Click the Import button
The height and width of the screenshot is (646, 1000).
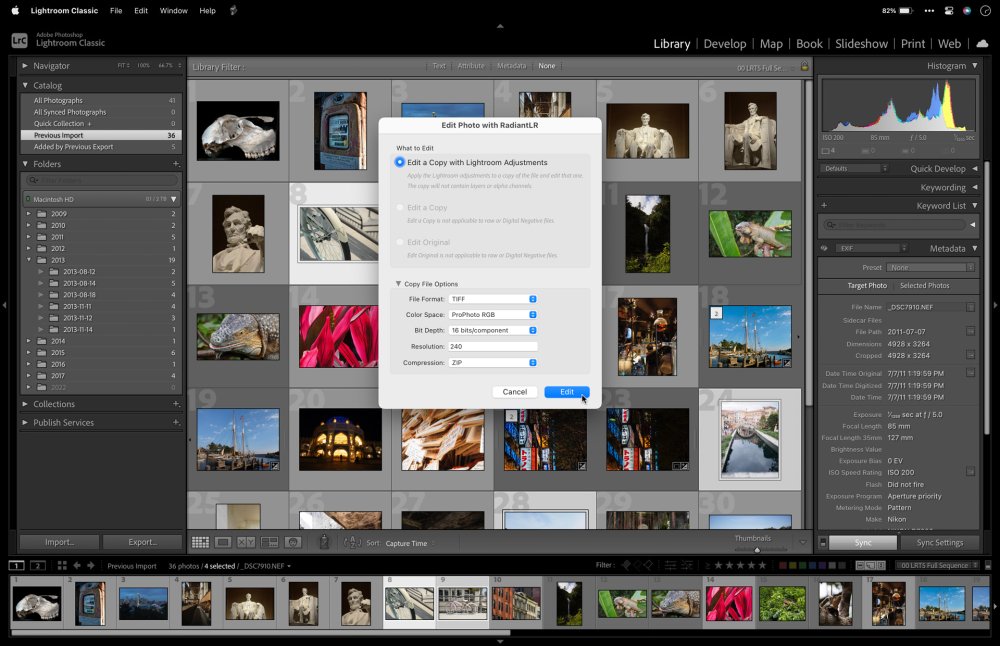[x=59, y=542]
